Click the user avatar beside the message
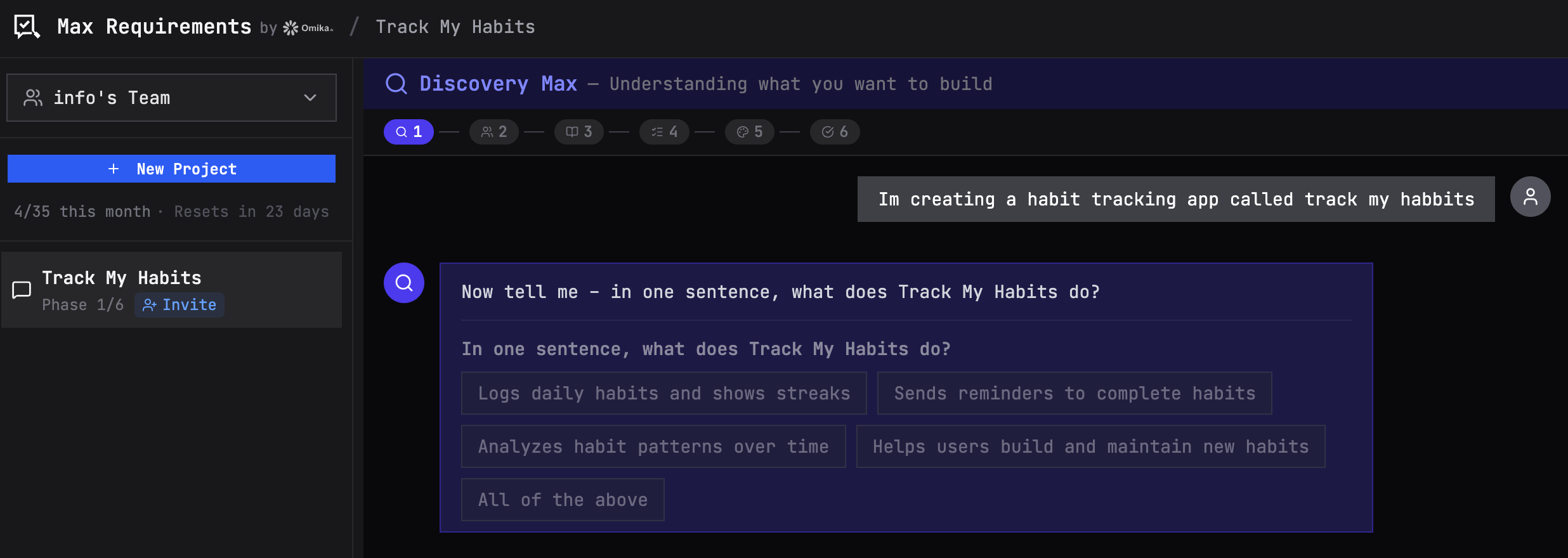1568x558 pixels. [1530, 197]
